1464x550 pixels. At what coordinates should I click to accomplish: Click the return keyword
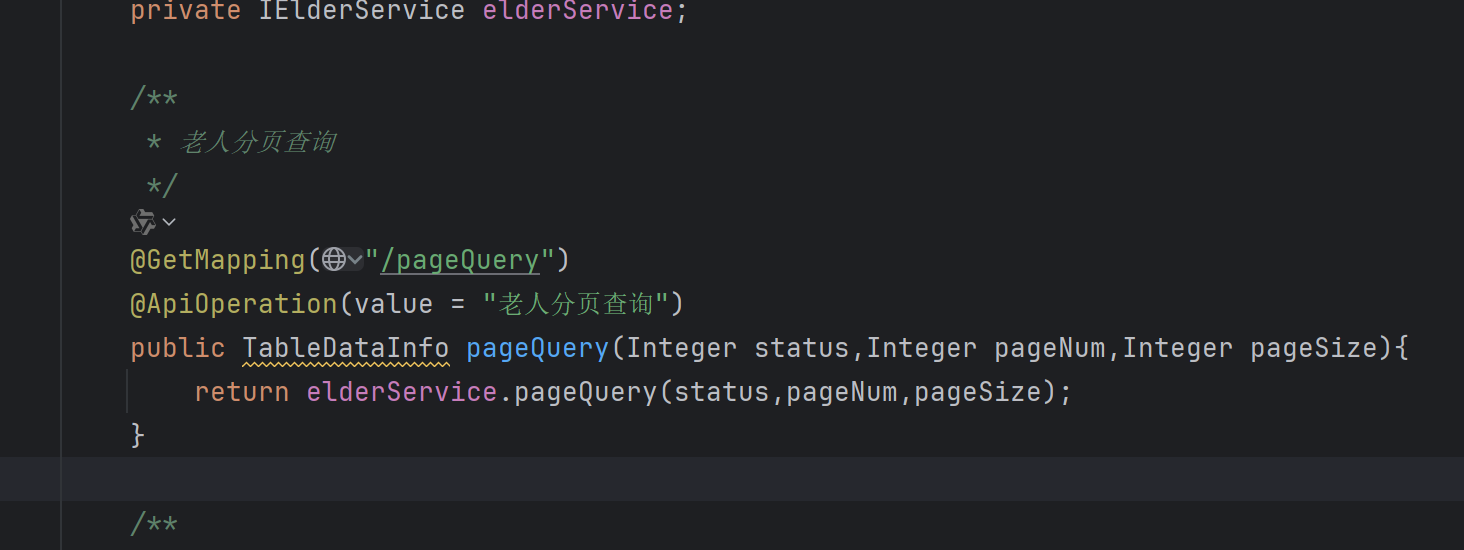tap(242, 392)
